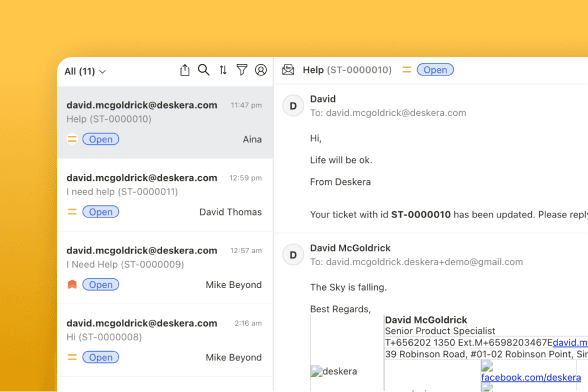This screenshot has height=392, width=588.
Task: Click Open status badge on ST-0000011 row
Action: pyautogui.click(x=100, y=212)
